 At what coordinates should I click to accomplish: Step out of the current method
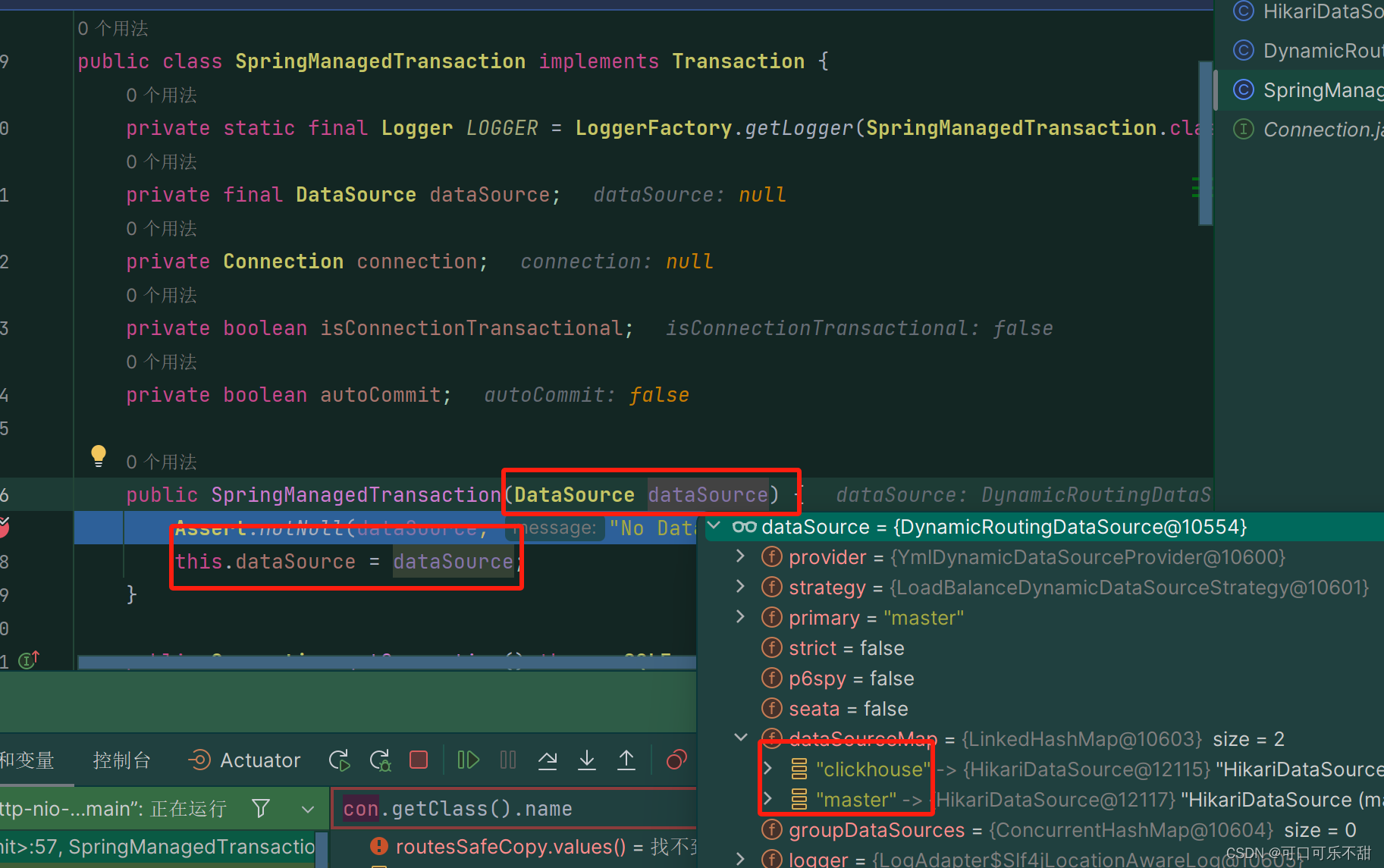(626, 760)
